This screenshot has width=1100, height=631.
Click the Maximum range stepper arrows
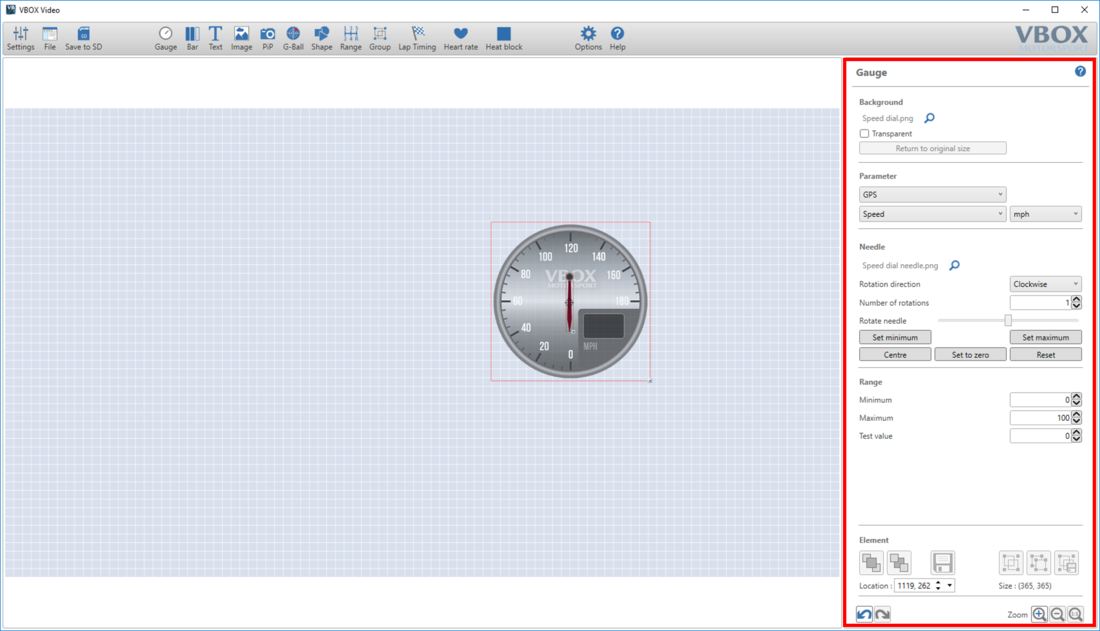click(x=1076, y=418)
